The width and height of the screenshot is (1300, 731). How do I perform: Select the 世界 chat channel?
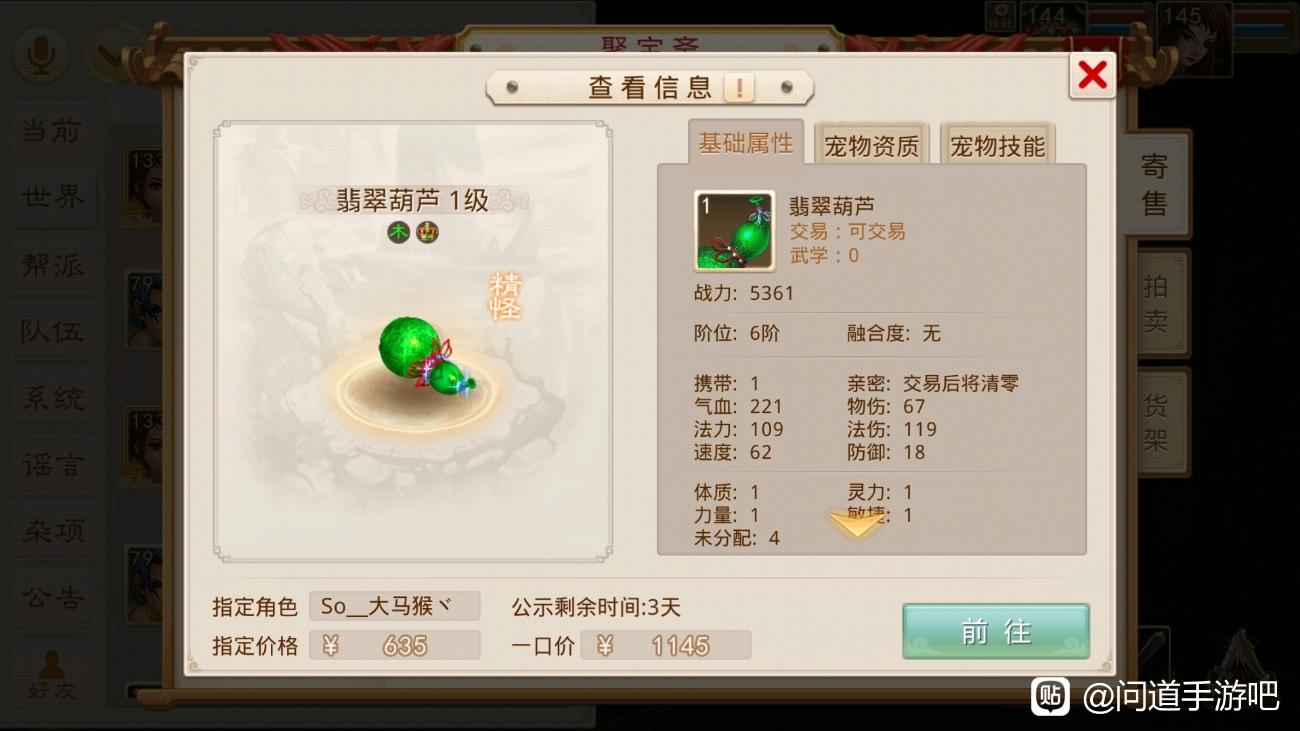pos(52,198)
